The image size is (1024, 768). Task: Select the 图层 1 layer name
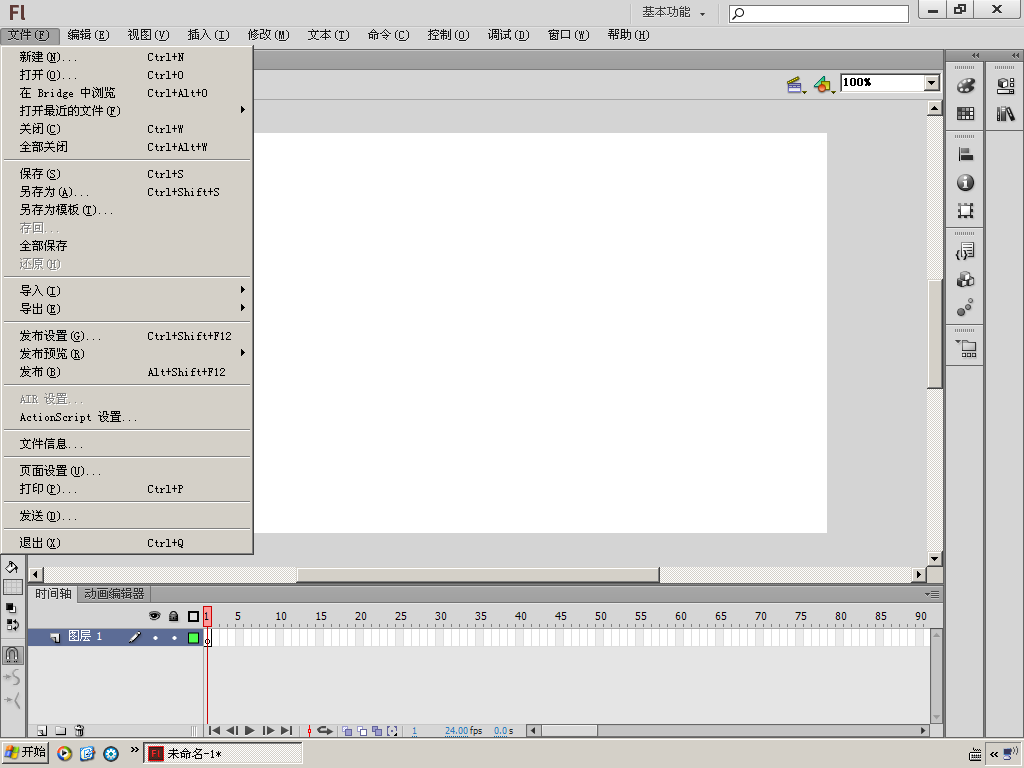(x=85, y=636)
